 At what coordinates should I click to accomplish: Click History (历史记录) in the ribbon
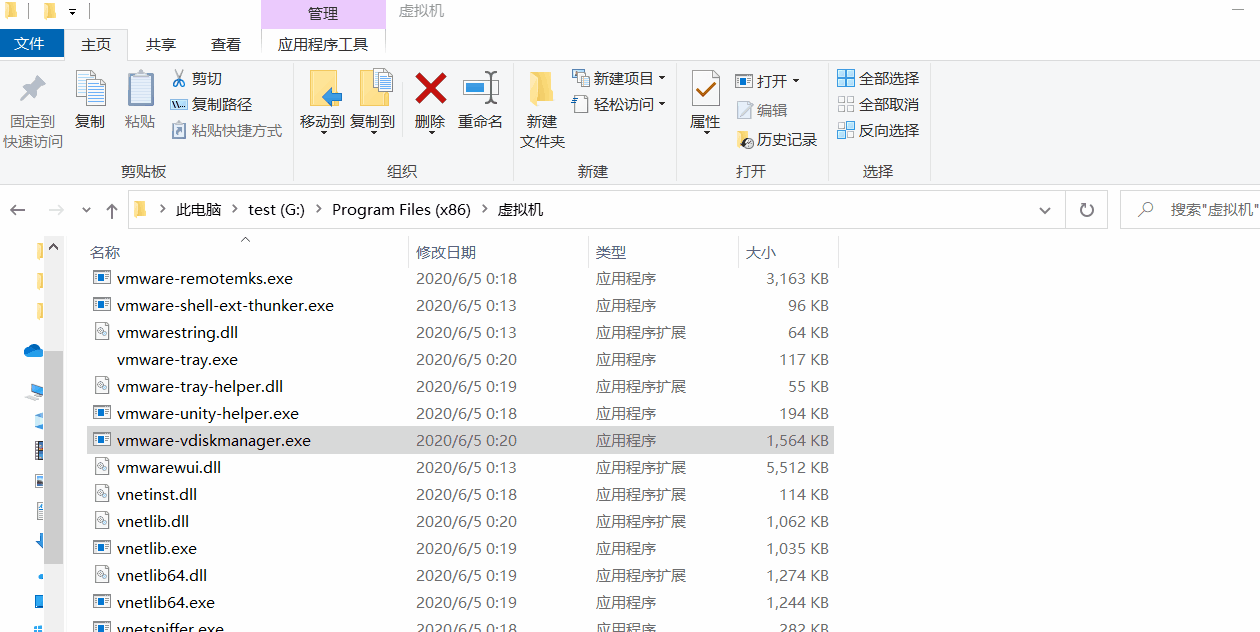(x=777, y=139)
